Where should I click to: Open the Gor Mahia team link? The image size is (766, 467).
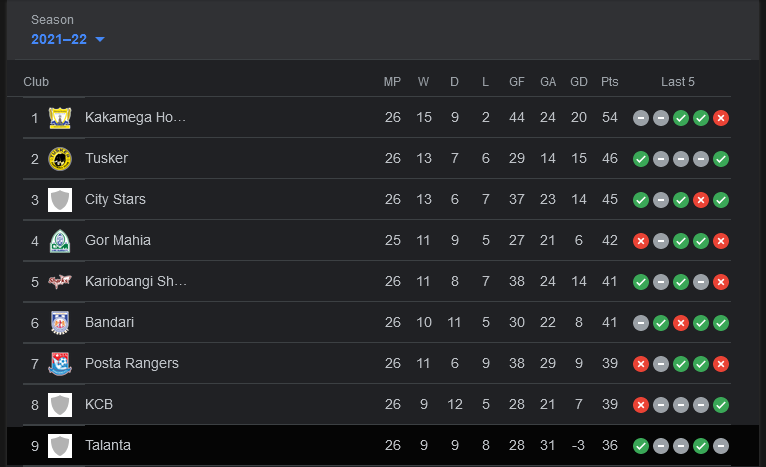point(118,240)
